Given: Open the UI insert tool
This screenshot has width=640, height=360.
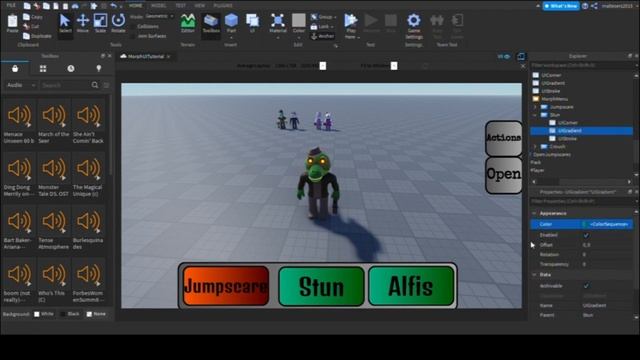Looking at the screenshot, I should click(252, 23).
